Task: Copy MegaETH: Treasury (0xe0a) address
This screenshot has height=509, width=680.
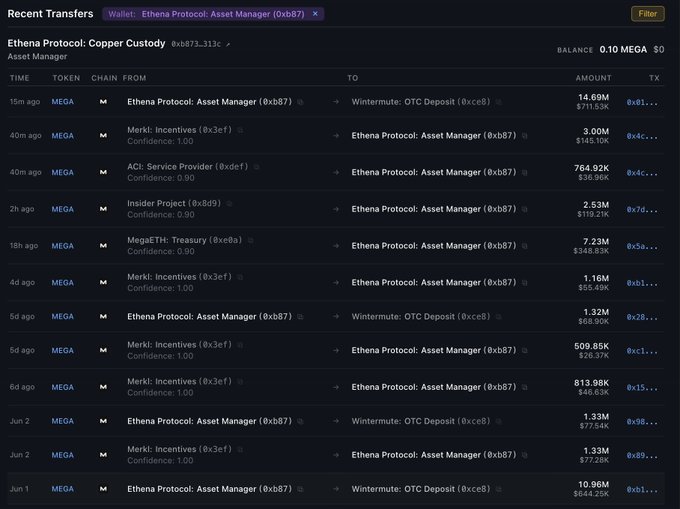Action: point(250,240)
